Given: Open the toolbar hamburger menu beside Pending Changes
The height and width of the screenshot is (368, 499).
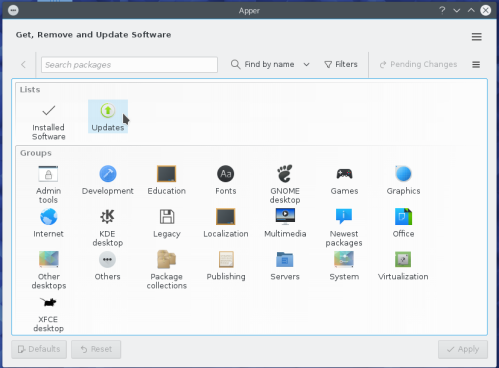Looking at the screenshot, I should [x=476, y=64].
